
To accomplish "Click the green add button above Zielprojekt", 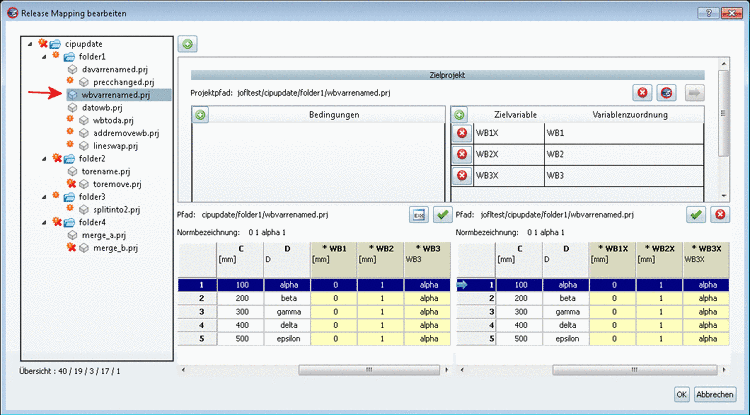I will [x=187, y=45].
